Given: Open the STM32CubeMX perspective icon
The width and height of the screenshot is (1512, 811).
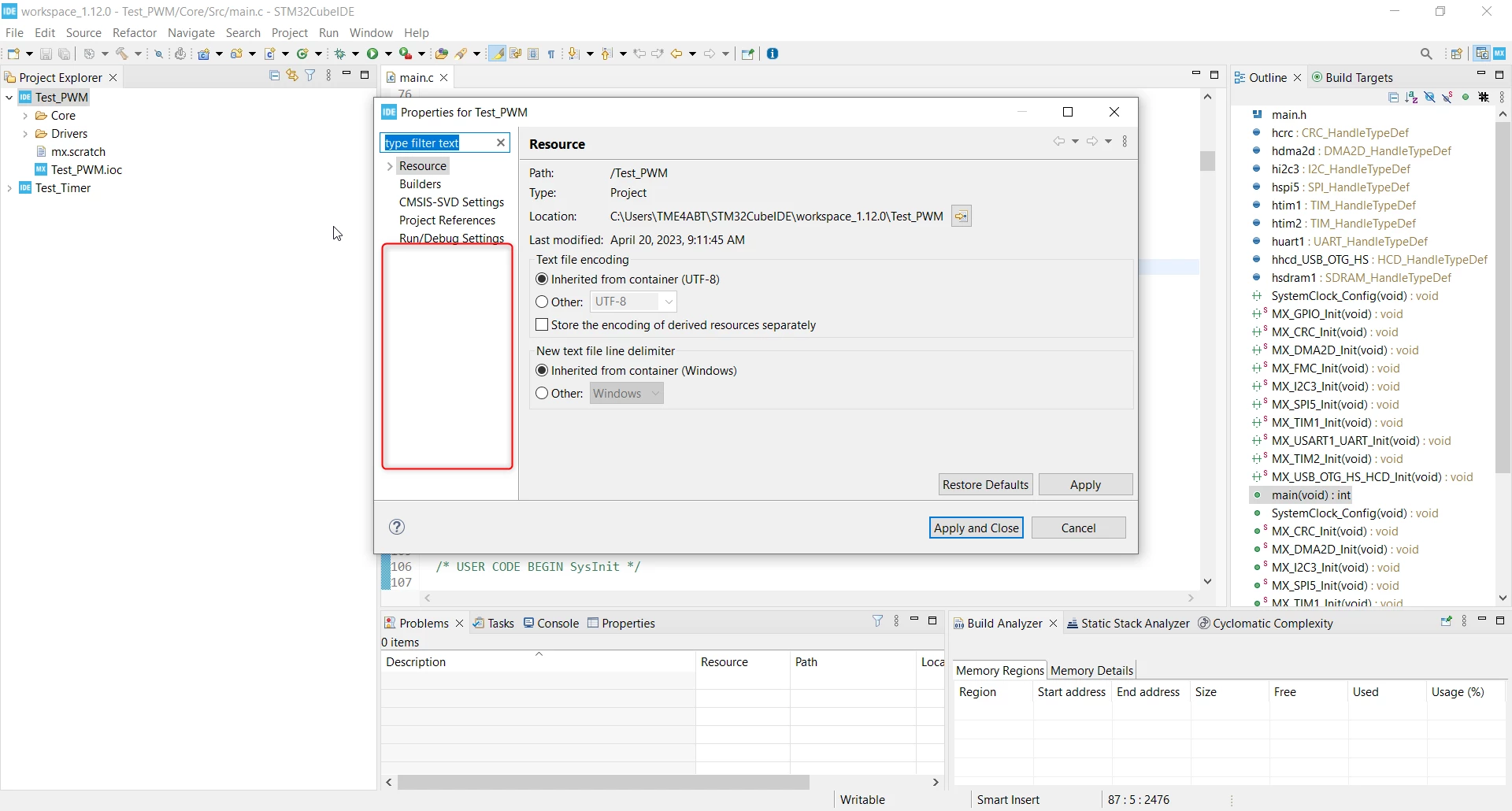Looking at the screenshot, I should click(x=1499, y=54).
